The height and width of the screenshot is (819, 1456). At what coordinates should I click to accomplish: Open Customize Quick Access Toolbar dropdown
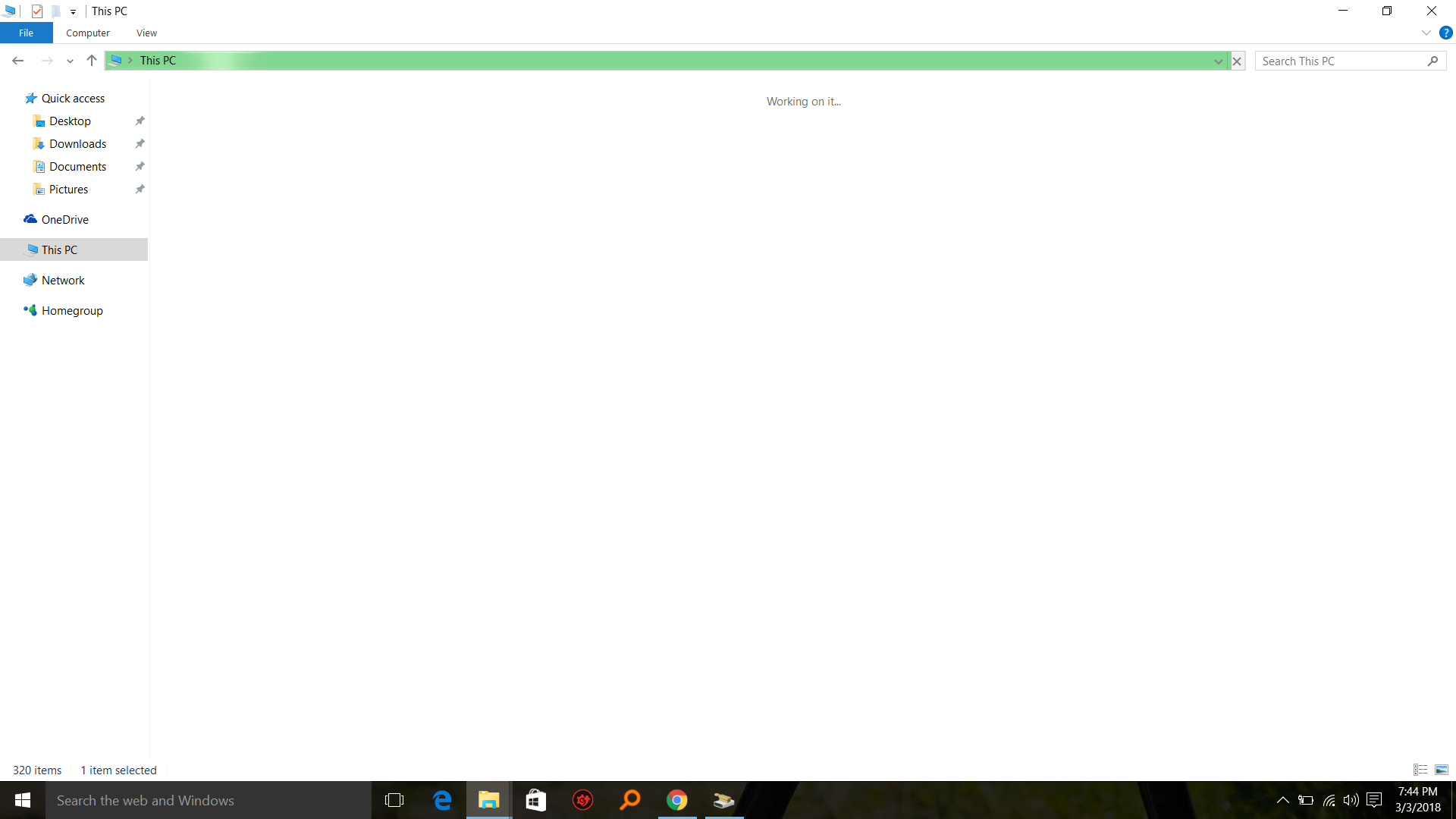pyautogui.click(x=73, y=12)
